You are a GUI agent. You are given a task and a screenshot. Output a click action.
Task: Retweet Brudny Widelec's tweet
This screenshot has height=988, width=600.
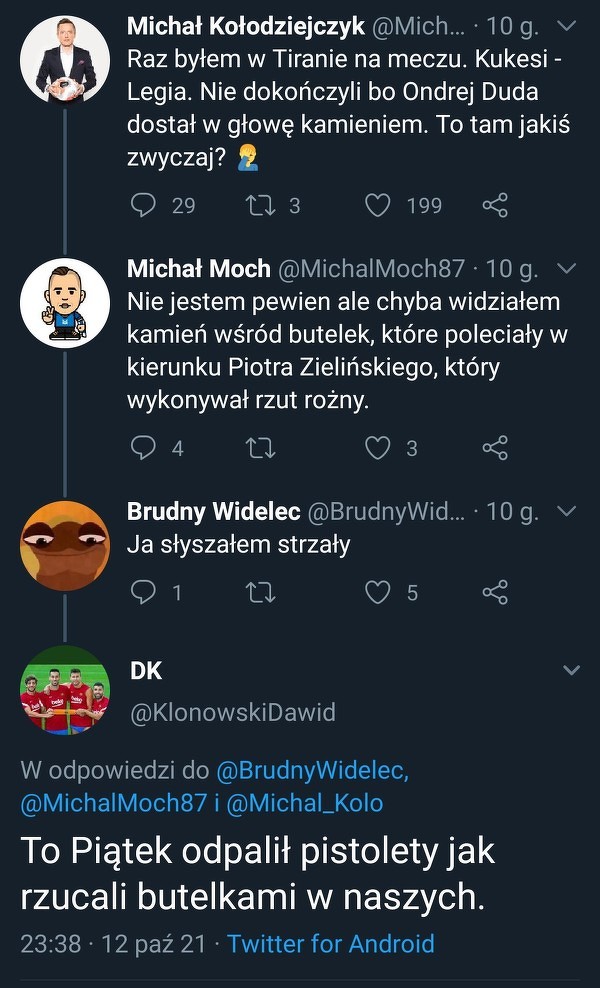click(x=261, y=593)
